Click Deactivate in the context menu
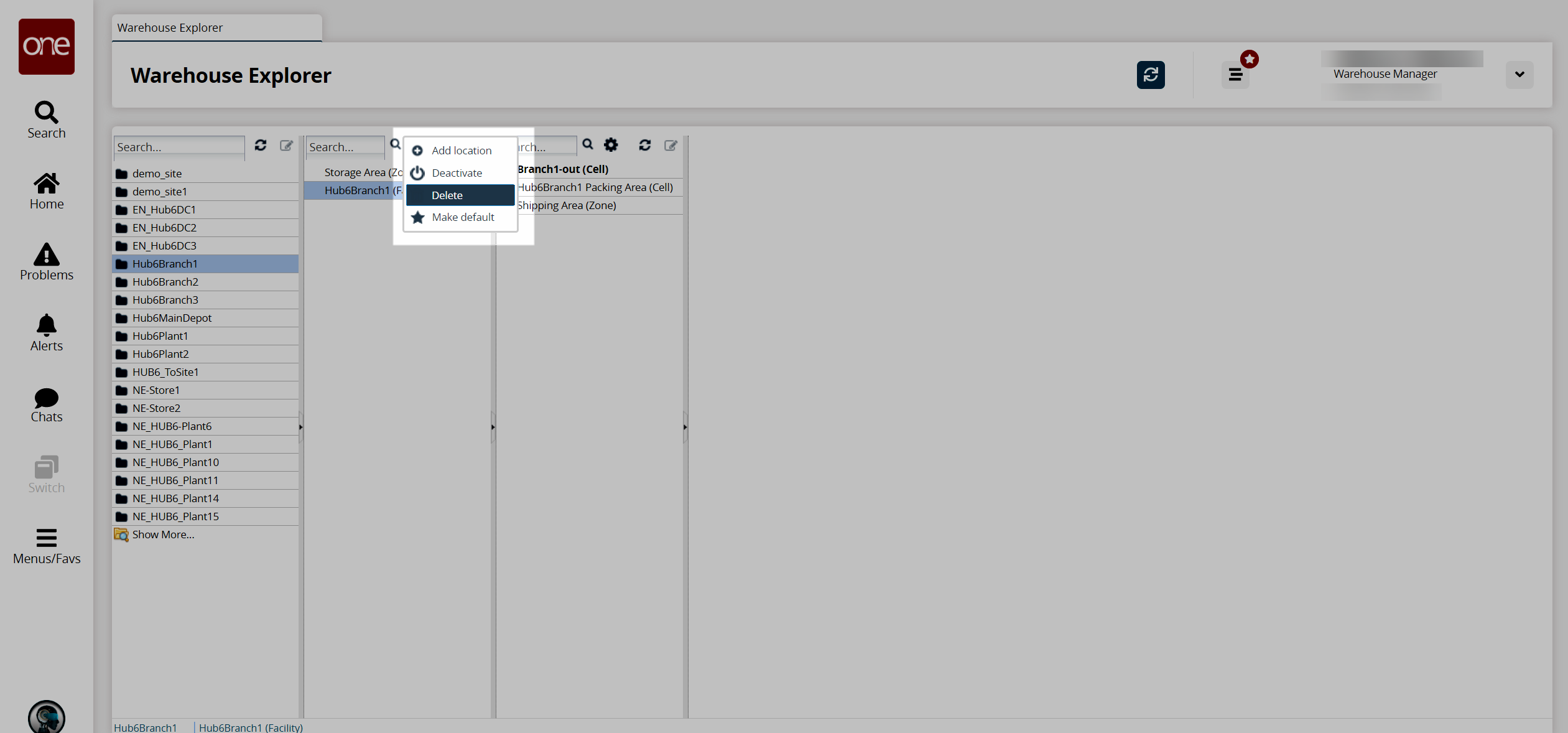 coord(456,172)
